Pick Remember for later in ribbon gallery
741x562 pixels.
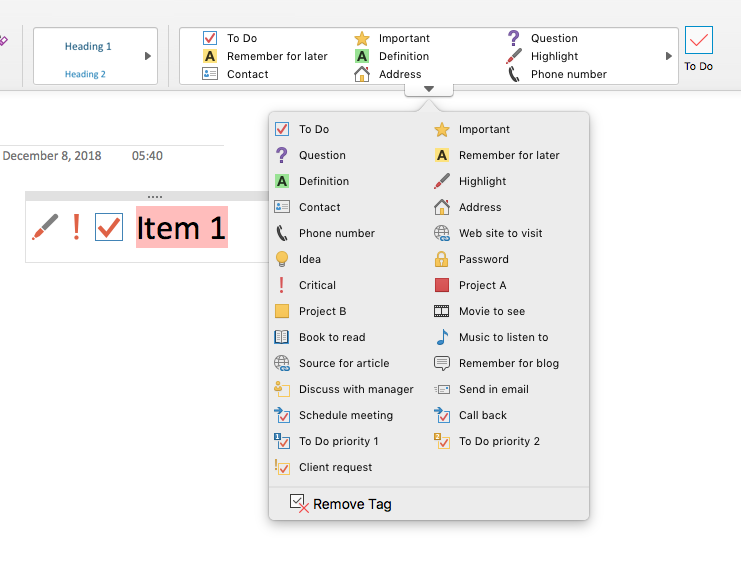pyautogui.click(x=265, y=56)
